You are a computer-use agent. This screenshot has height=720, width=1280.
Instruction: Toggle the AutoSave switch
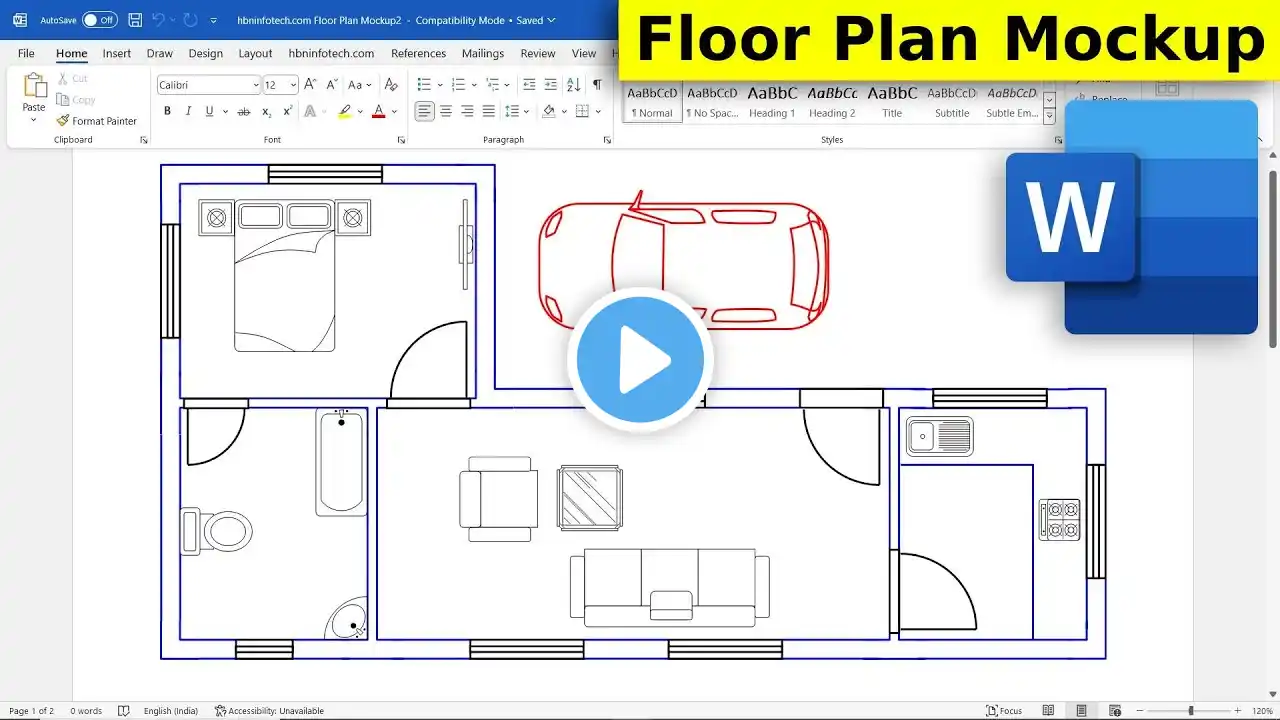pos(99,20)
